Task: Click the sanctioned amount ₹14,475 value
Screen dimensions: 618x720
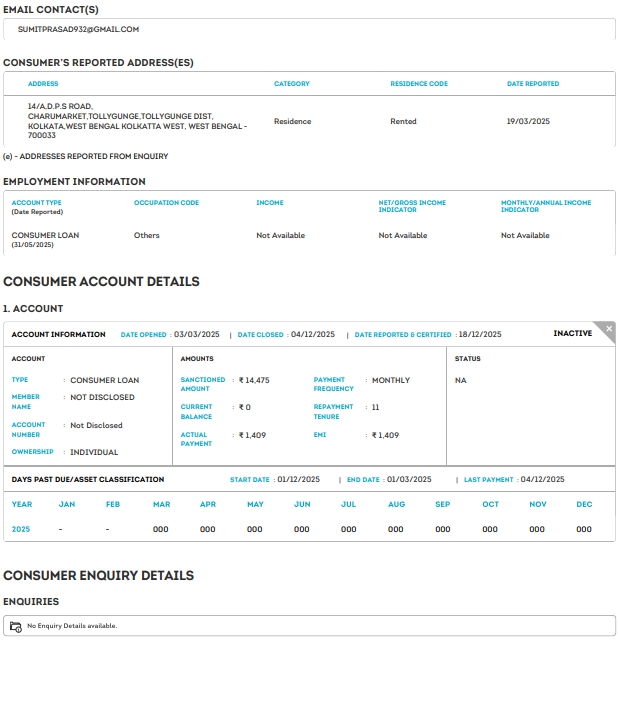Action: (254, 381)
